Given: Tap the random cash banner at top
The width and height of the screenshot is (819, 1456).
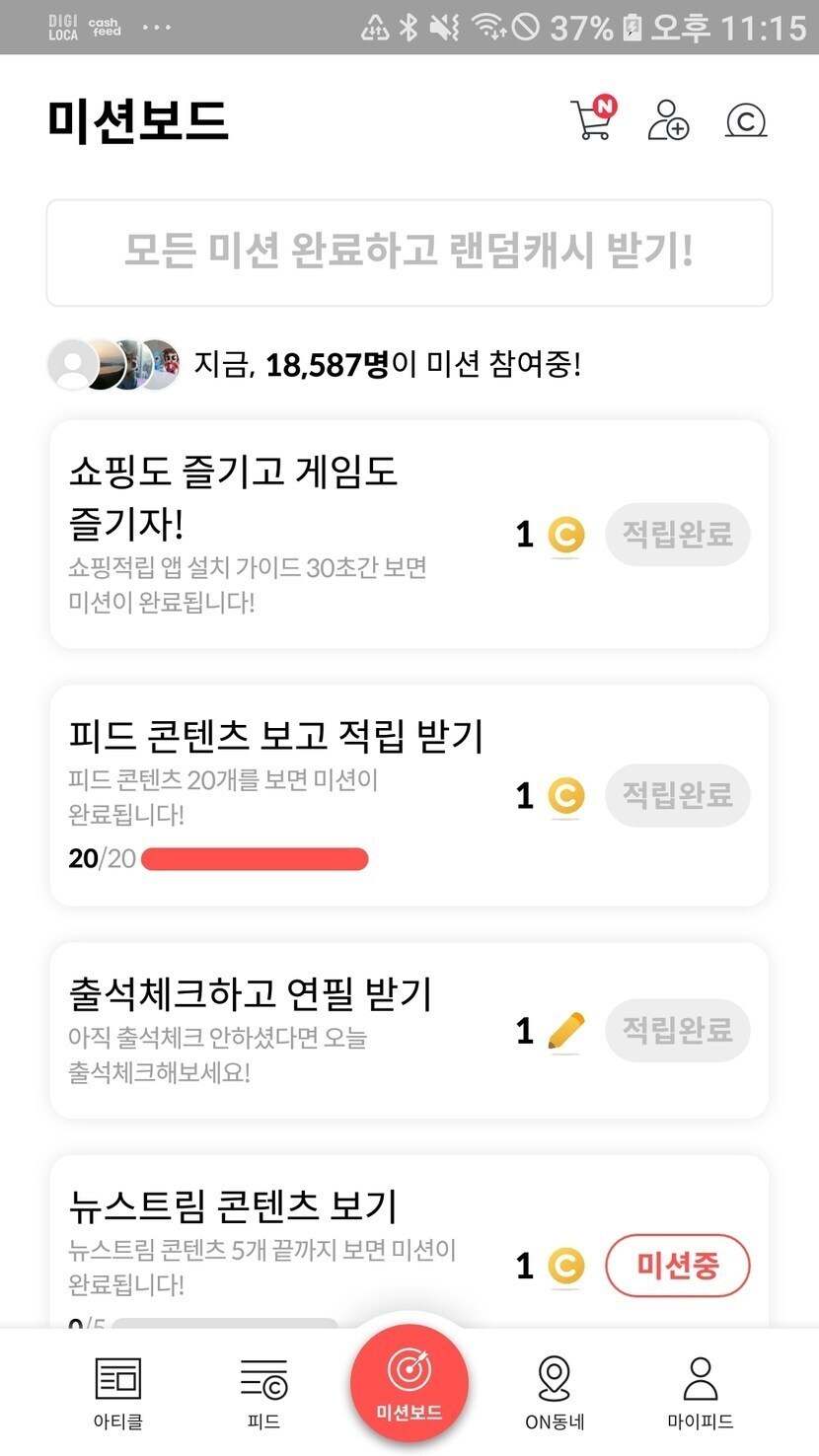Looking at the screenshot, I should 409,253.
